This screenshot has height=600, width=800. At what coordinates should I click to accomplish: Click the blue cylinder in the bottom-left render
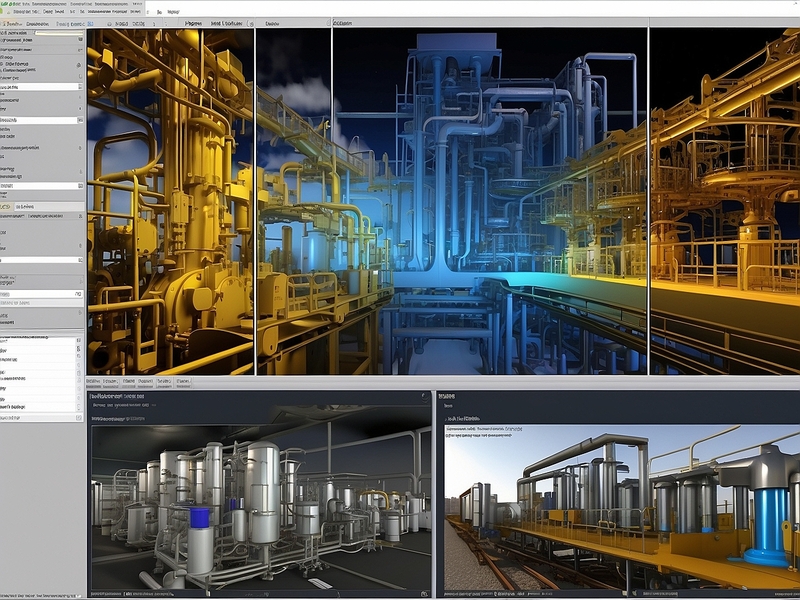[198, 517]
